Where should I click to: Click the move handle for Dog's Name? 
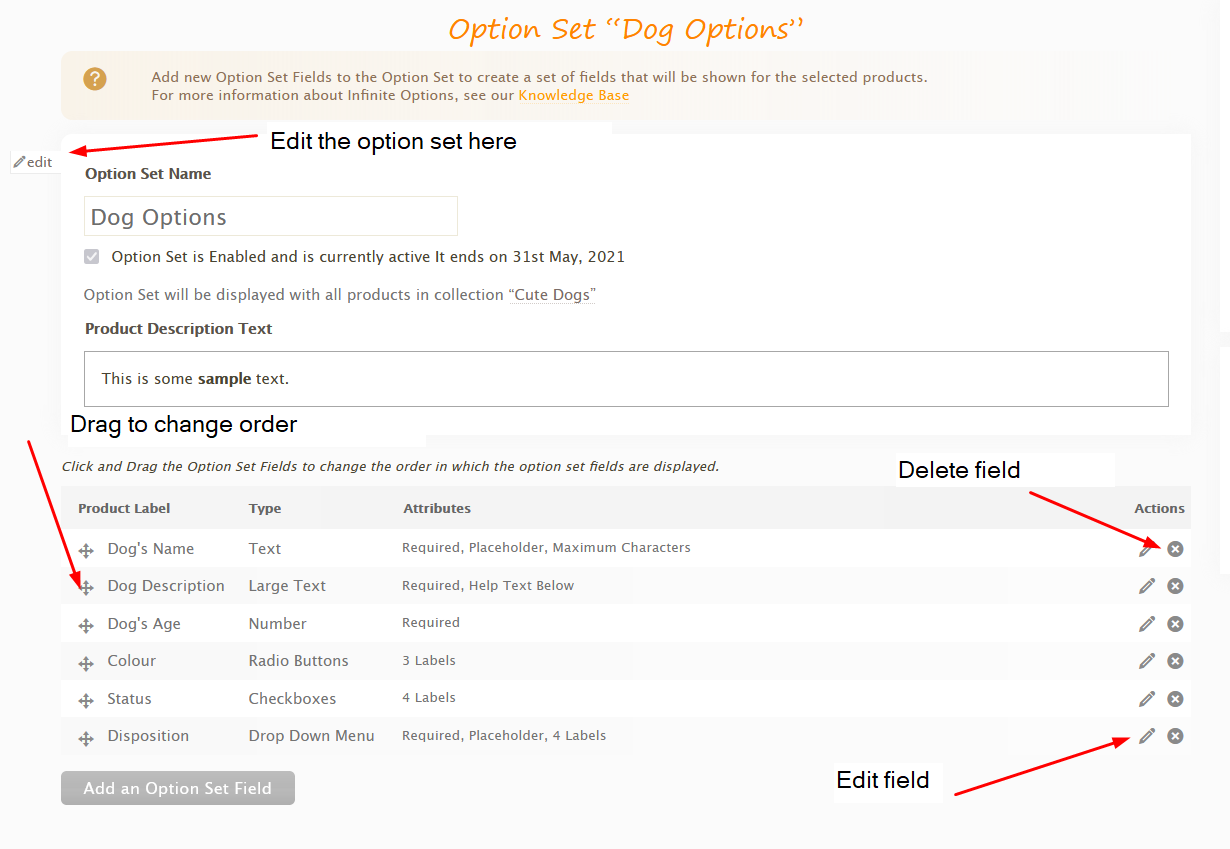tap(86, 550)
